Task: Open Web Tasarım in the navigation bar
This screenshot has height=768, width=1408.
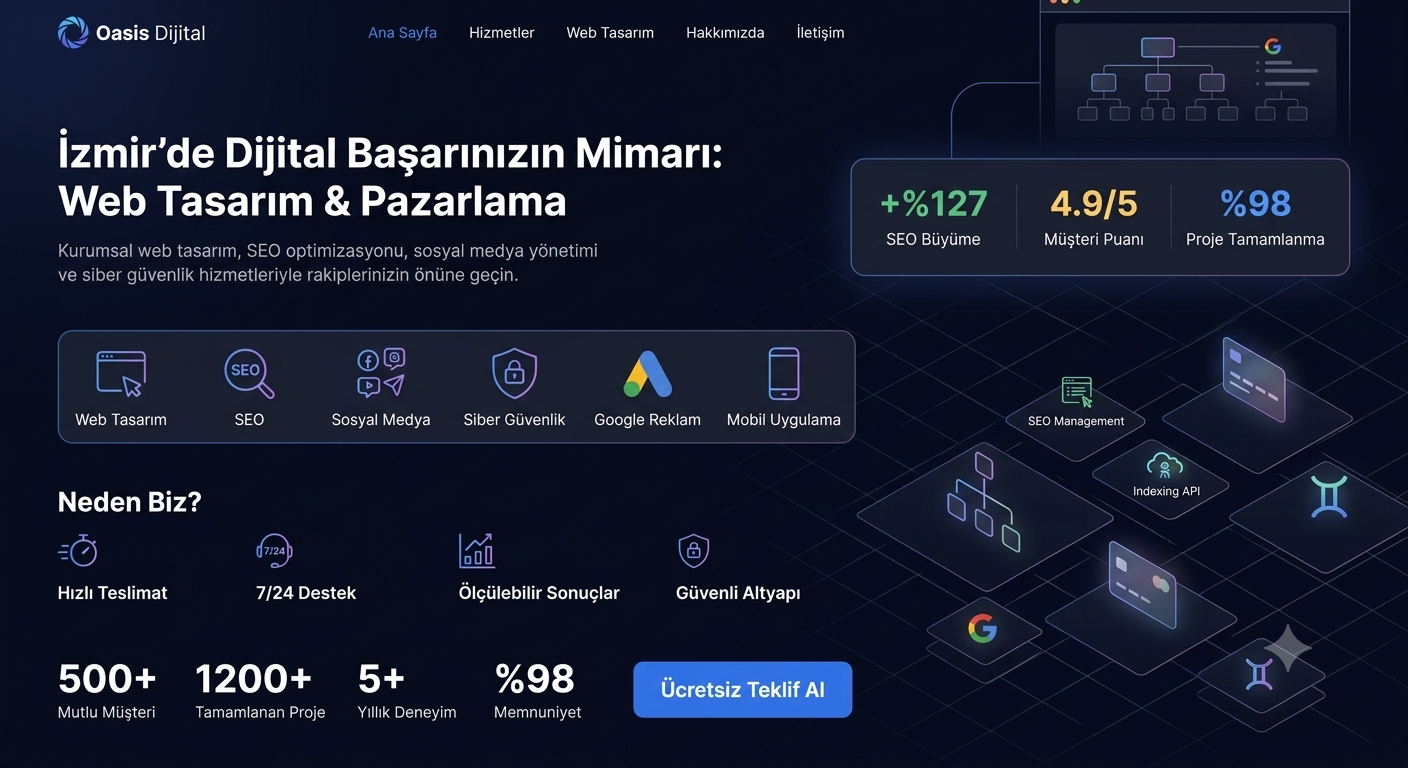Action: coord(610,33)
